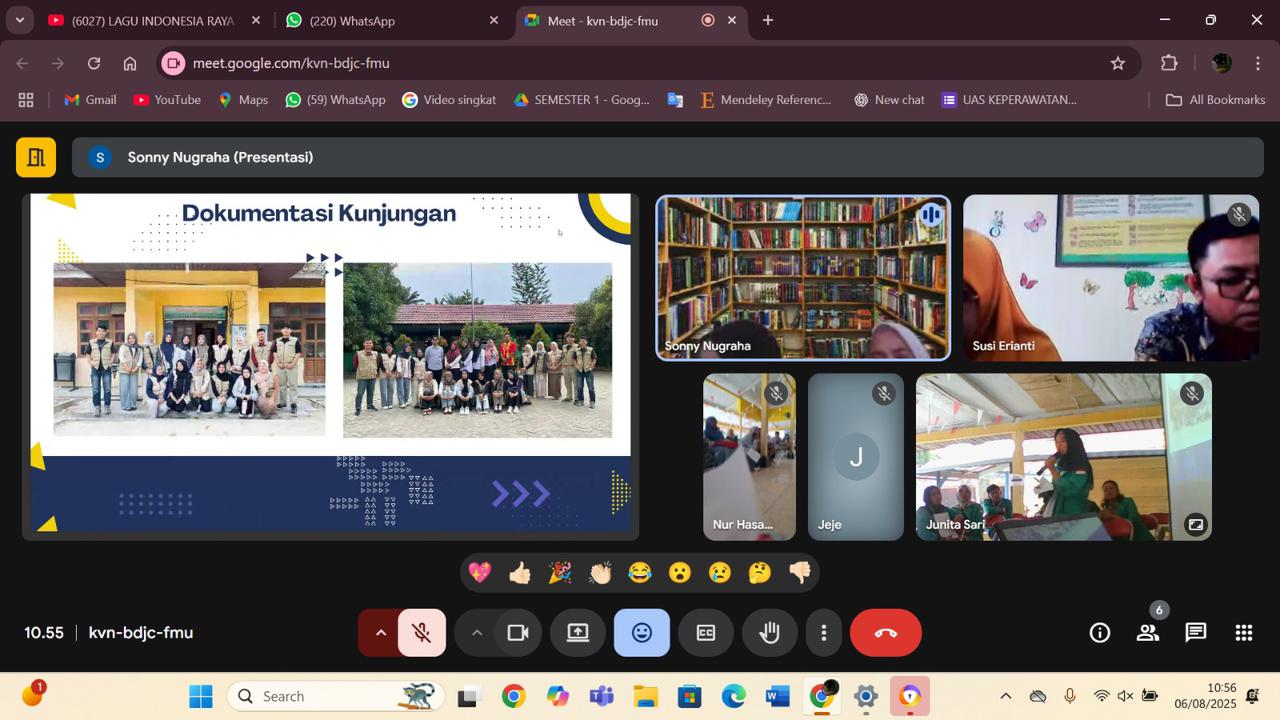The height and width of the screenshot is (720, 1280).
Task: Click the red leave call button
Action: pyautogui.click(x=885, y=633)
